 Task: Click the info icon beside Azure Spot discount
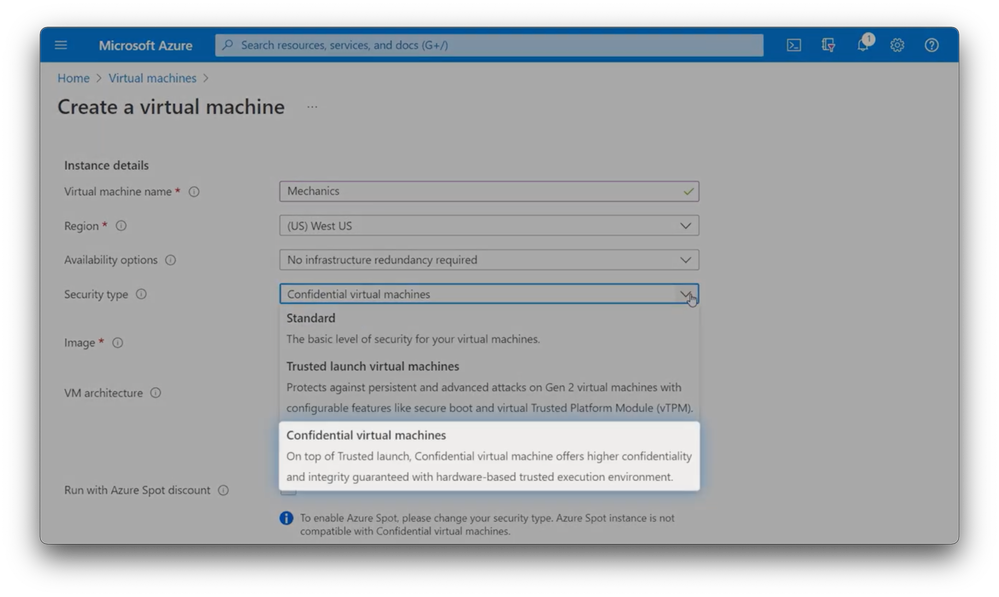point(224,491)
